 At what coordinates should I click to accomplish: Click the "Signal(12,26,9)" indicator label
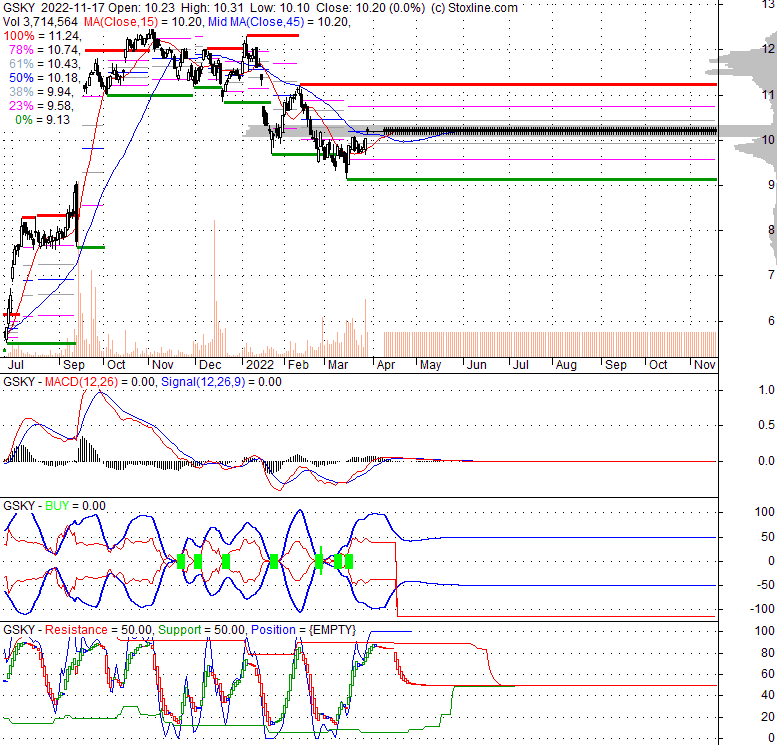click(203, 382)
